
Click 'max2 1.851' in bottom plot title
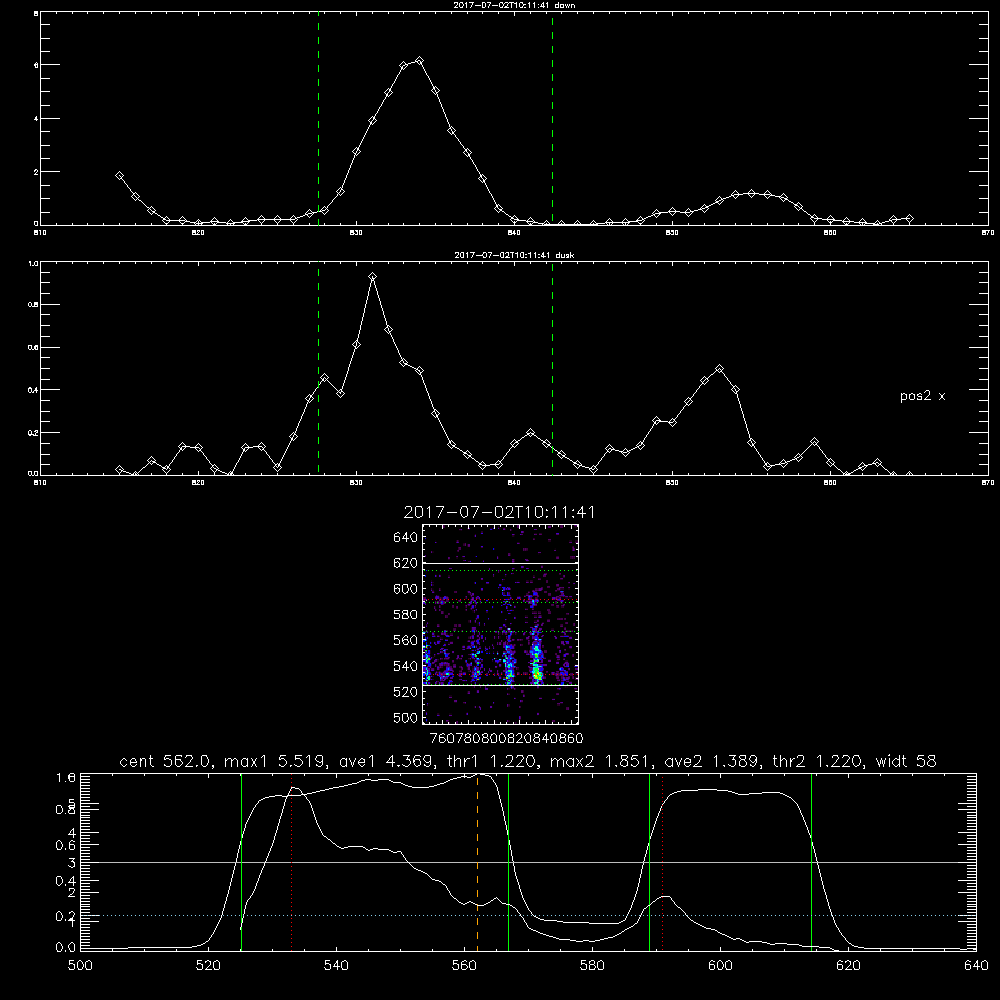point(601,761)
